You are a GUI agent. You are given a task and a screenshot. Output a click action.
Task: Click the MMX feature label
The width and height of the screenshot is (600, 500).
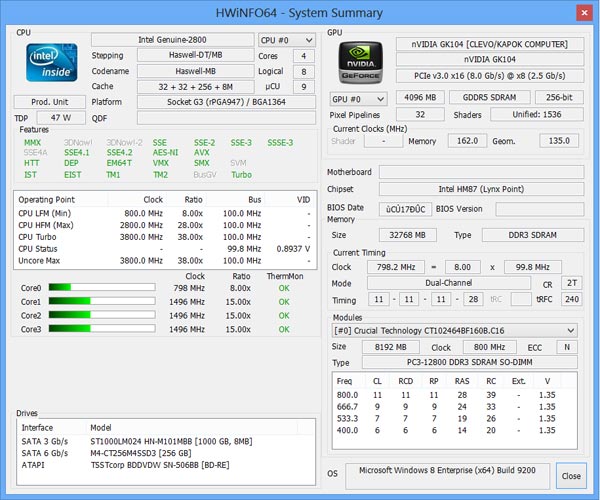[33, 143]
